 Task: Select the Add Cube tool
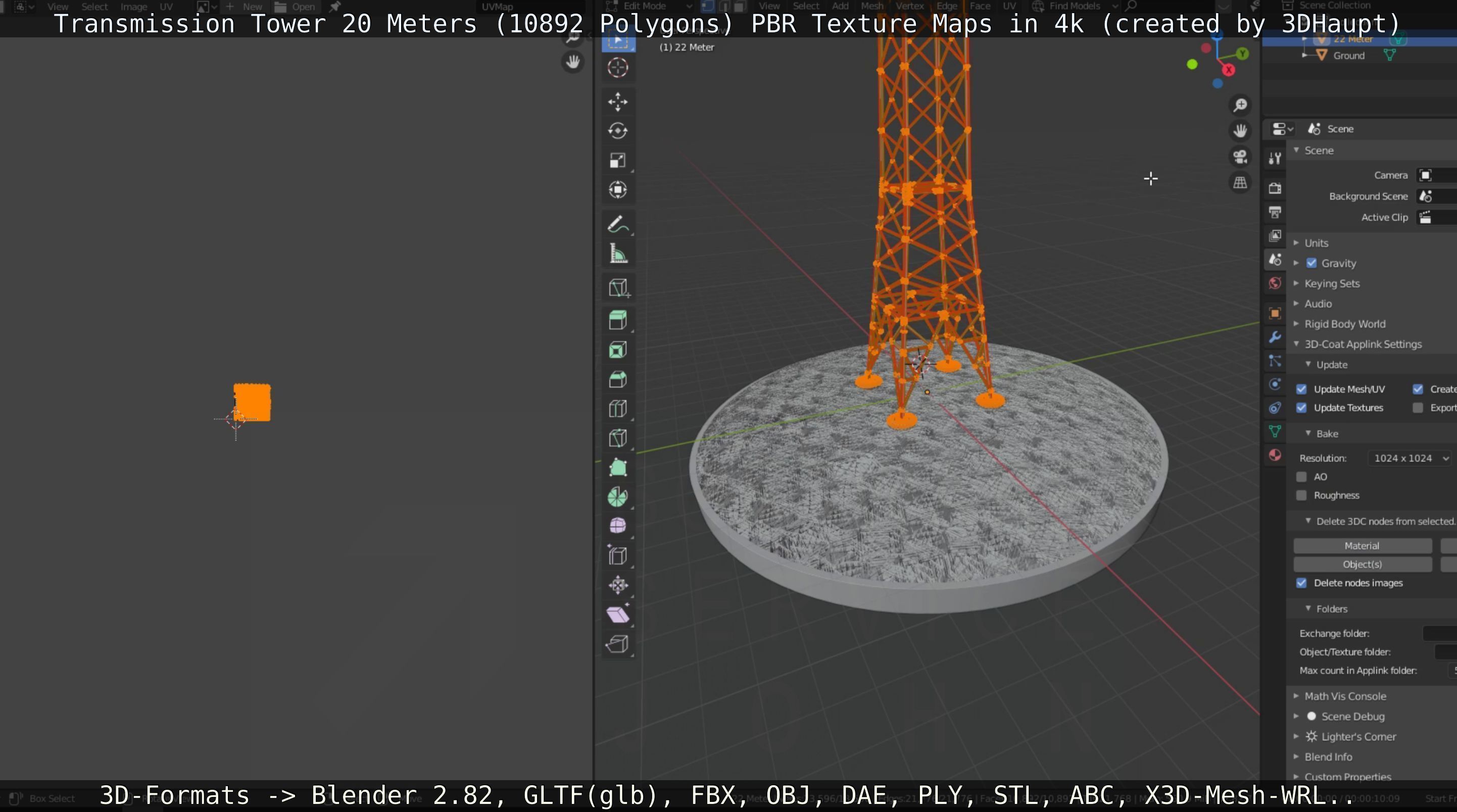618,288
